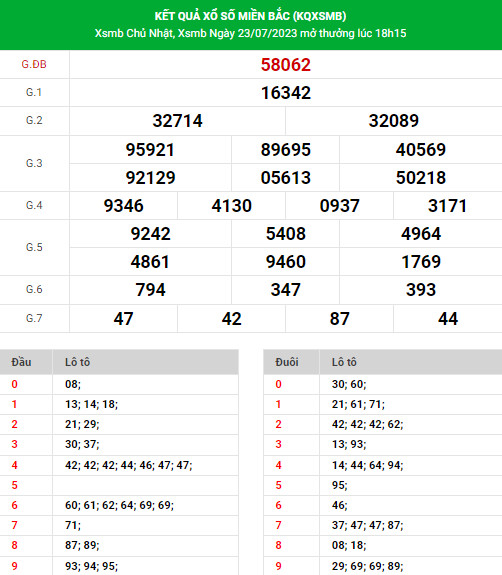Viewport: 502px width, 575px height.
Task: Click the G.7 row label
Action: click(34, 318)
